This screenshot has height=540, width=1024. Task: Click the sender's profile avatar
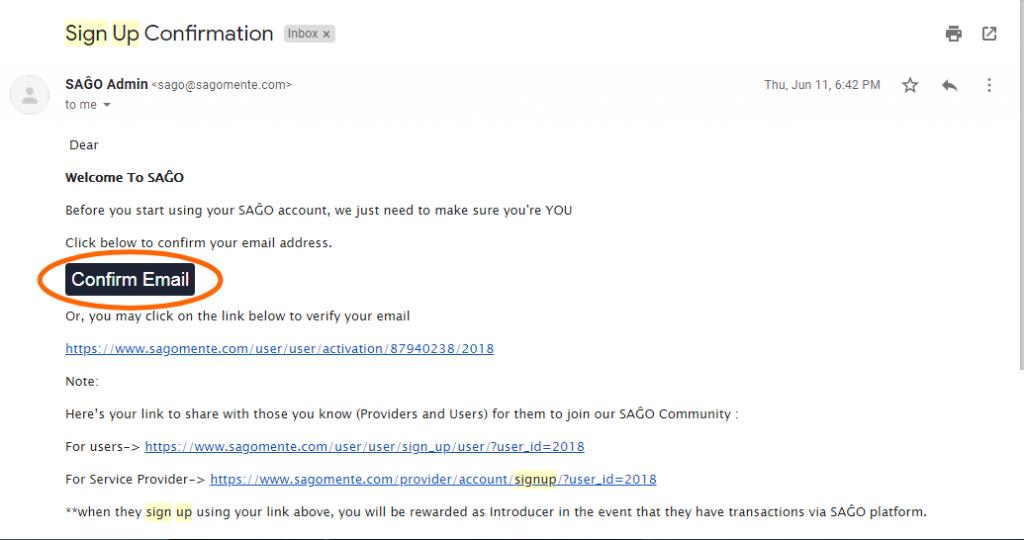coord(30,95)
